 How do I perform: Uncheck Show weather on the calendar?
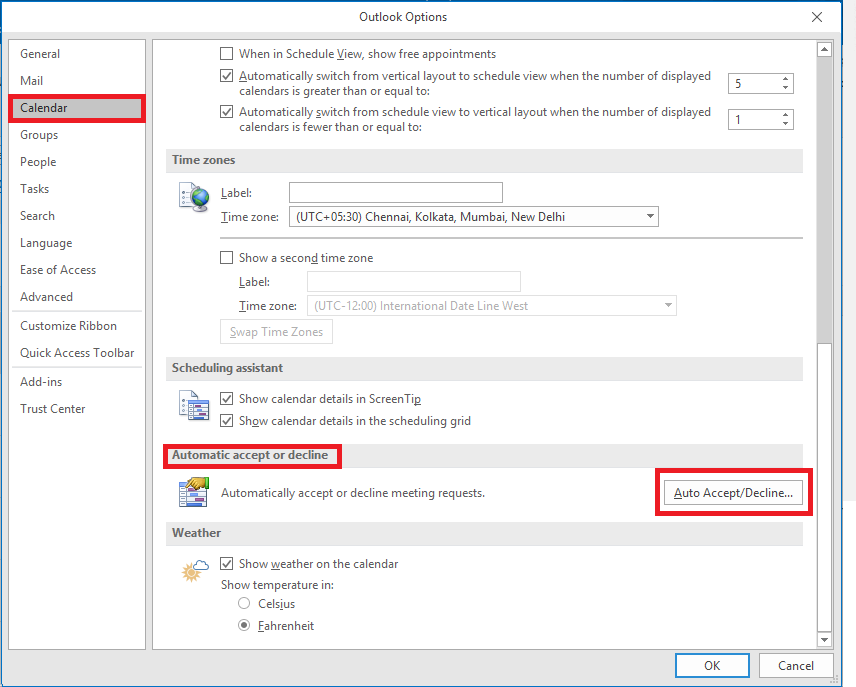[x=227, y=563]
